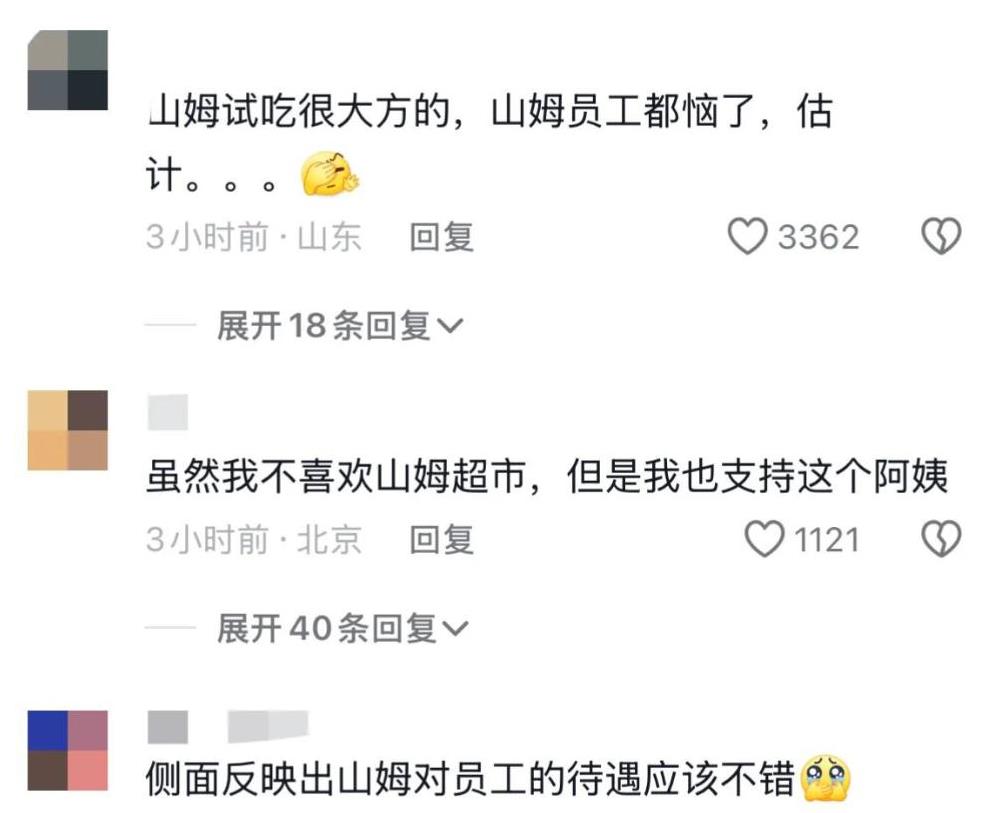
Task: Open the first commenter's gray avatar
Action: click(x=68, y=70)
